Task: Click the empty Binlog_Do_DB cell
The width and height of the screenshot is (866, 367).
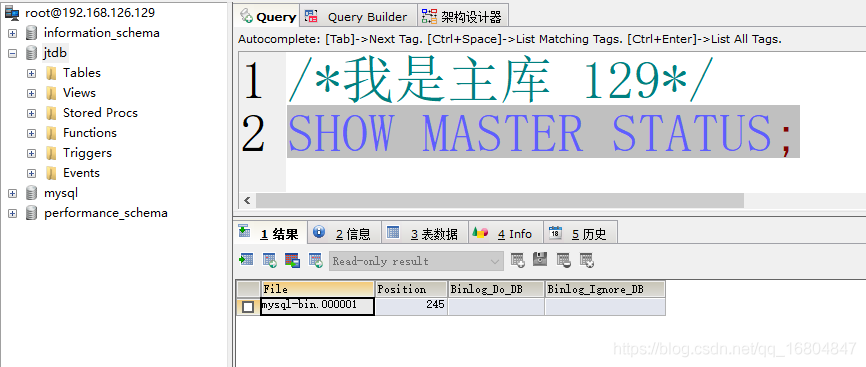Action: (x=496, y=306)
